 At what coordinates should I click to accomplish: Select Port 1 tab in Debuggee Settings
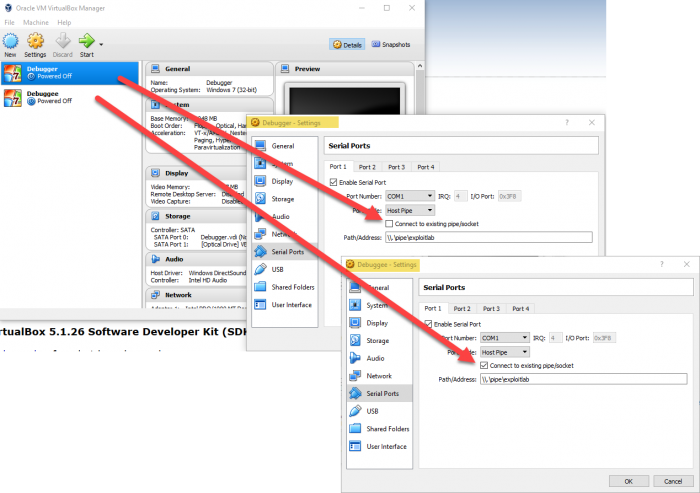(433, 308)
